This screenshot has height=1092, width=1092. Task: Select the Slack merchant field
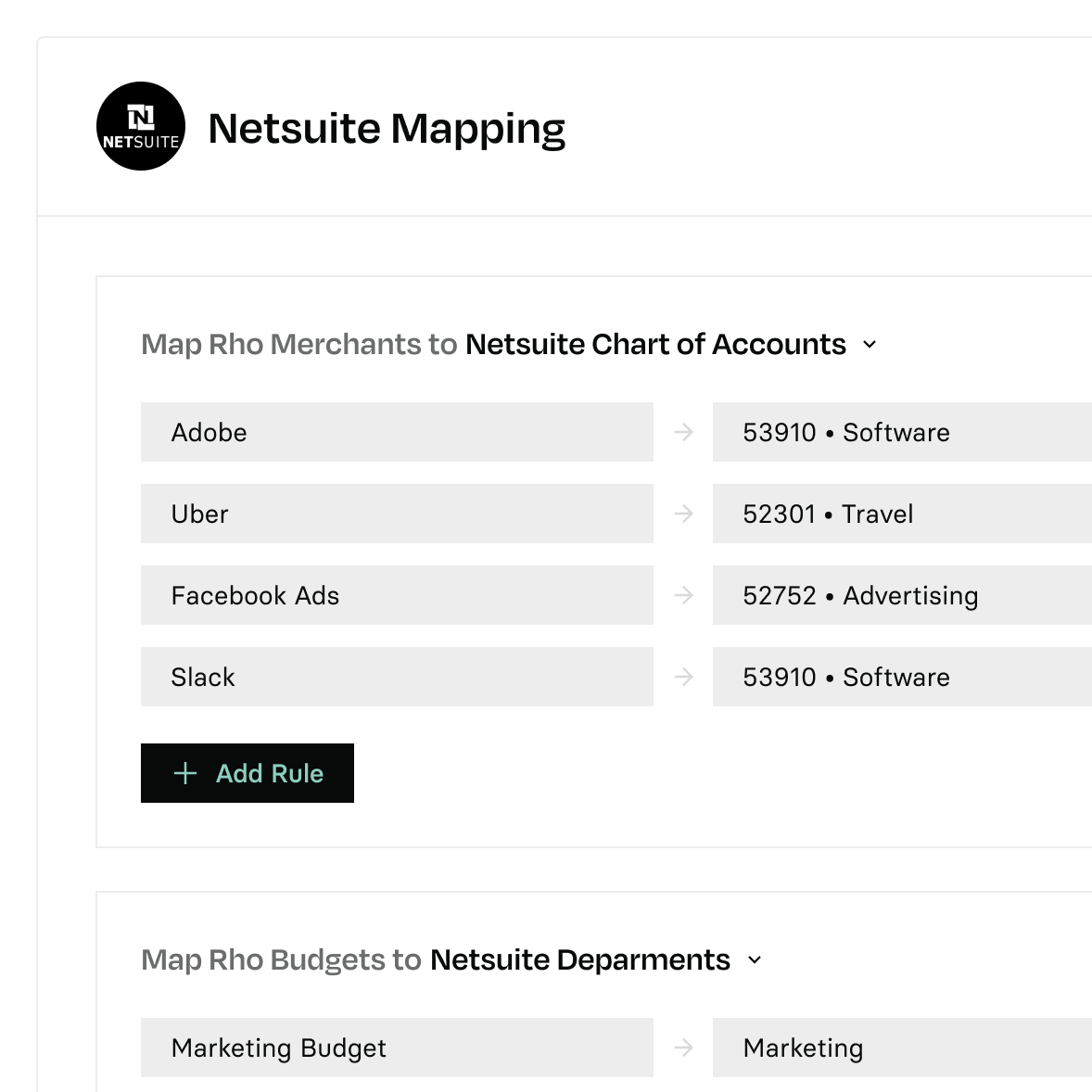coord(397,676)
